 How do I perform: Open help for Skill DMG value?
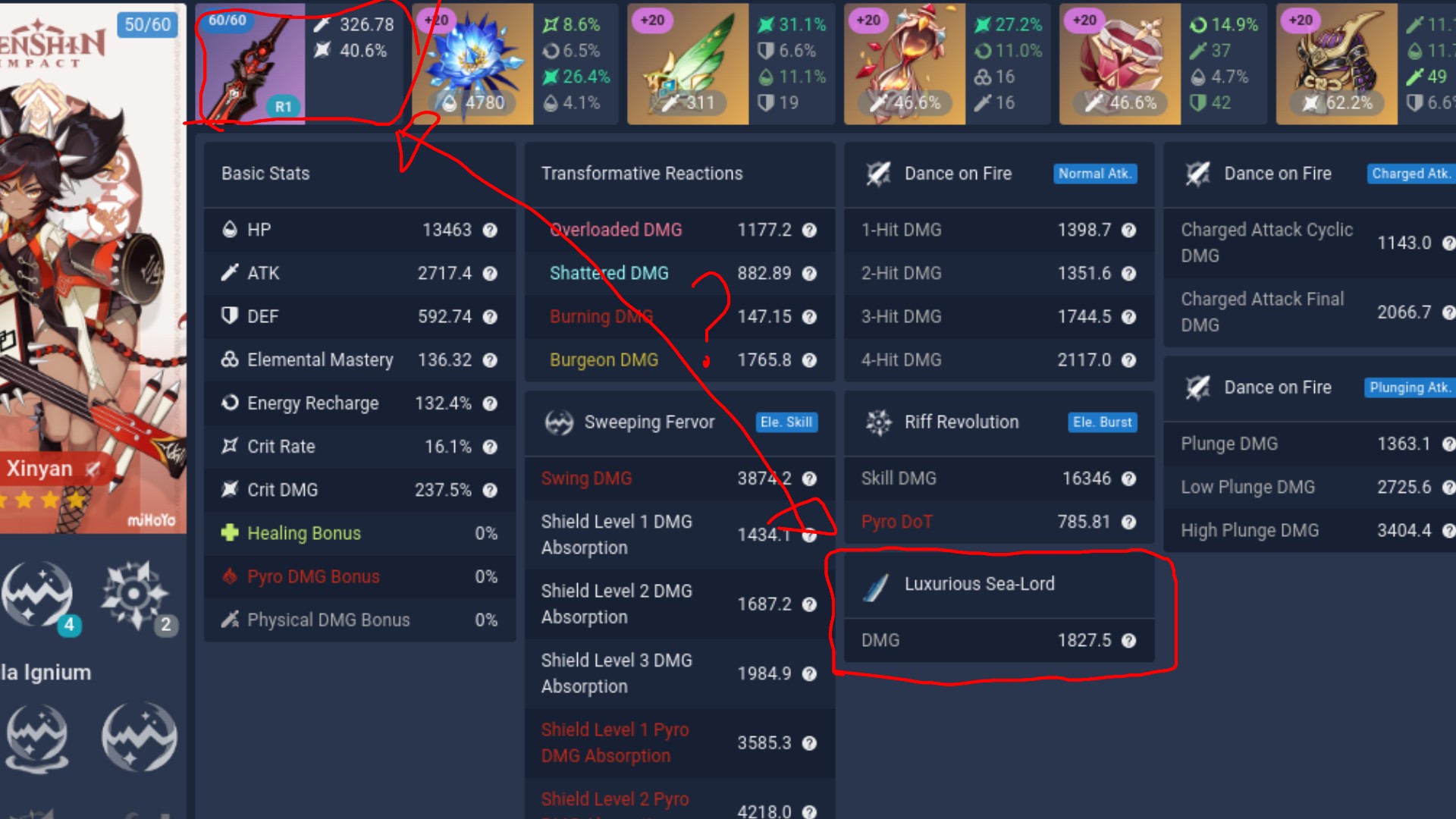1128,479
